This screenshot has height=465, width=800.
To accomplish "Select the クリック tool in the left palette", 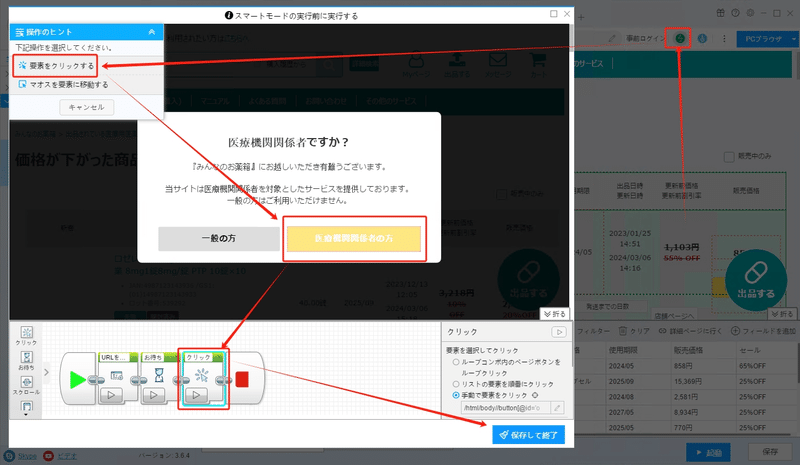I will (27, 336).
